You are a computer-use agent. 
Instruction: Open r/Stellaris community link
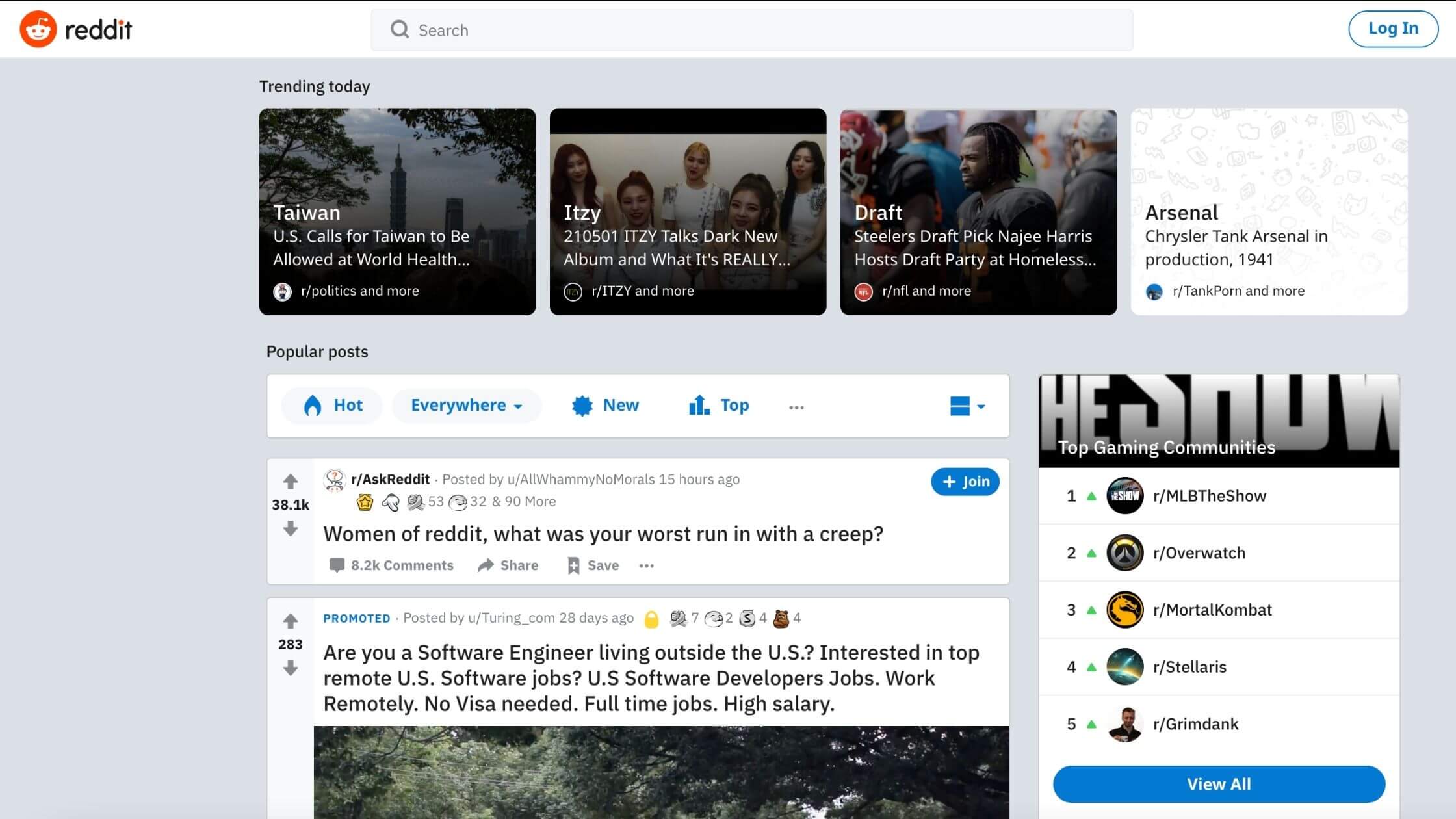click(x=1189, y=668)
